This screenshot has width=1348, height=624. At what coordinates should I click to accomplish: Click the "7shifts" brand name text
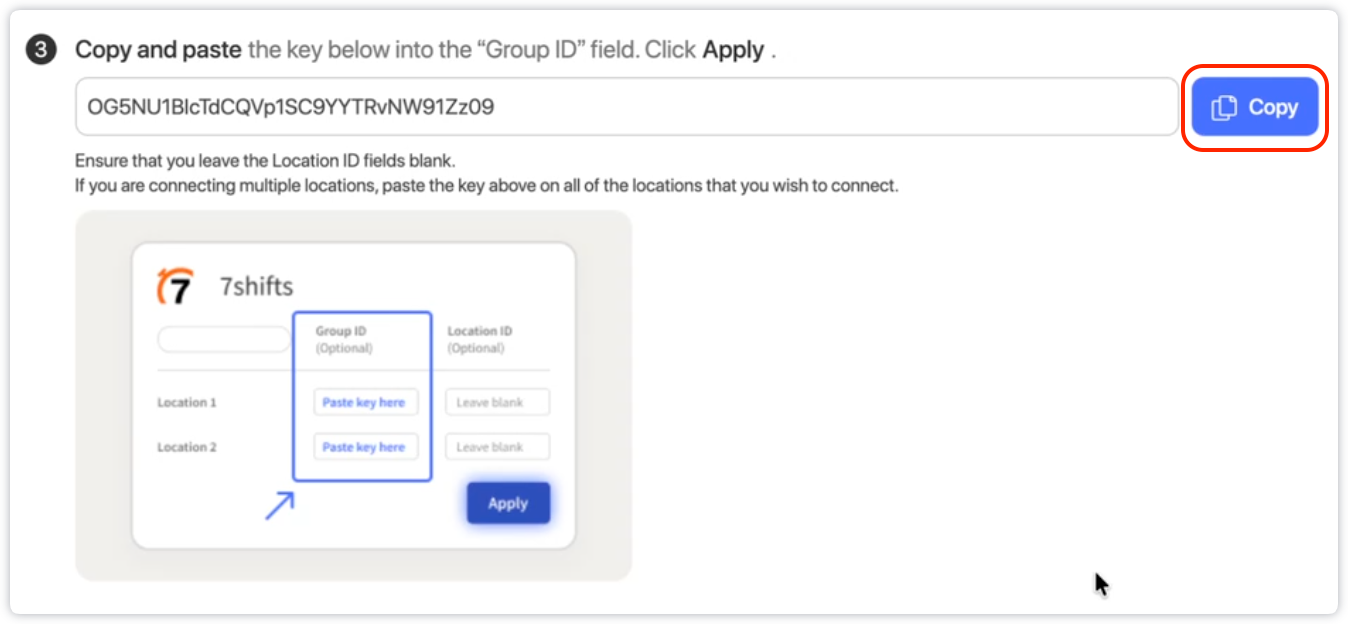256,287
